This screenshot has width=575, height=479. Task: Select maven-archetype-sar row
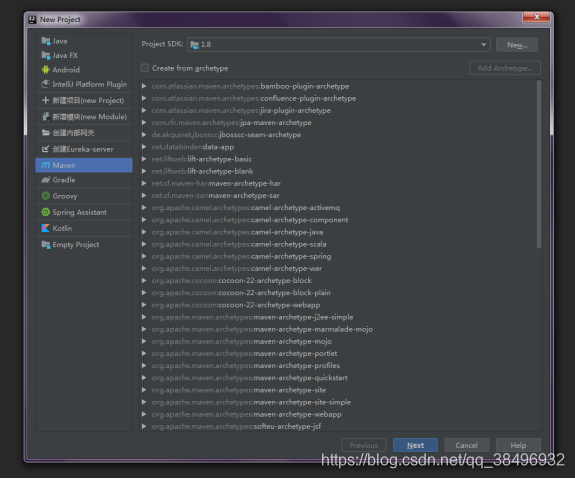coord(337,195)
